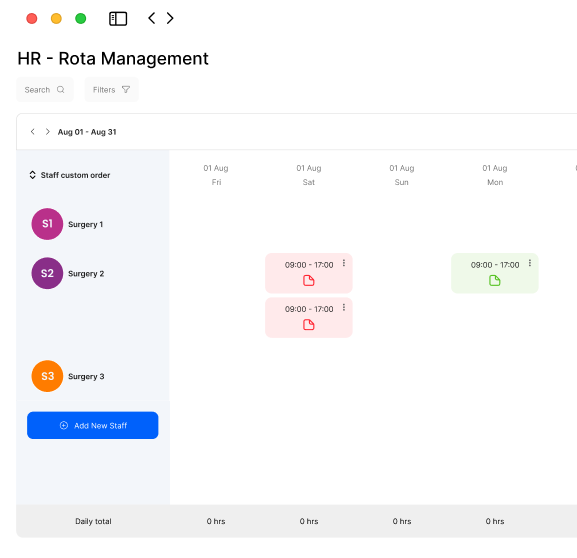Select the Surgery 3 staff name
The height and width of the screenshot is (558, 577).
[x=86, y=376]
